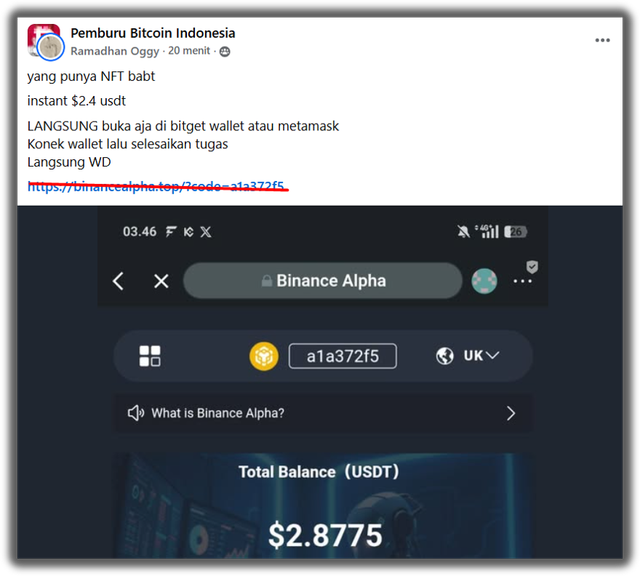
Task: Close the in-app browser with X
Action: pyautogui.click(x=161, y=281)
